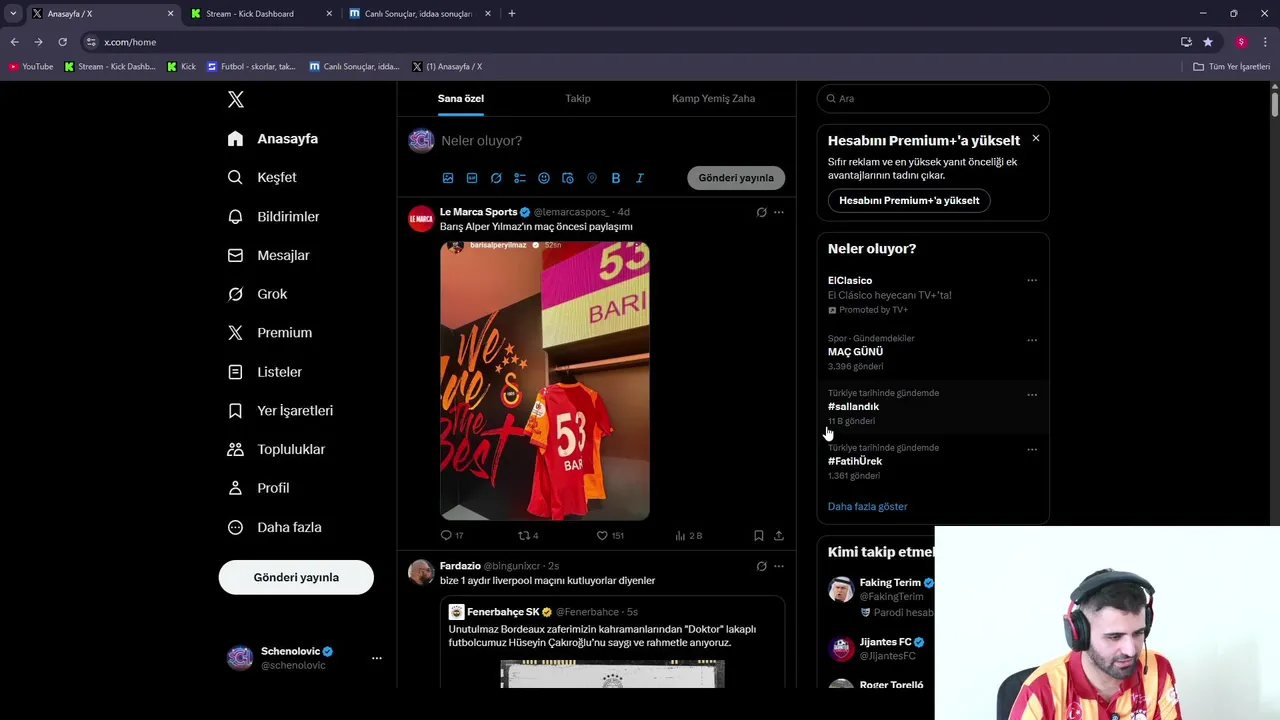Open Keşfet explore page

(262, 177)
